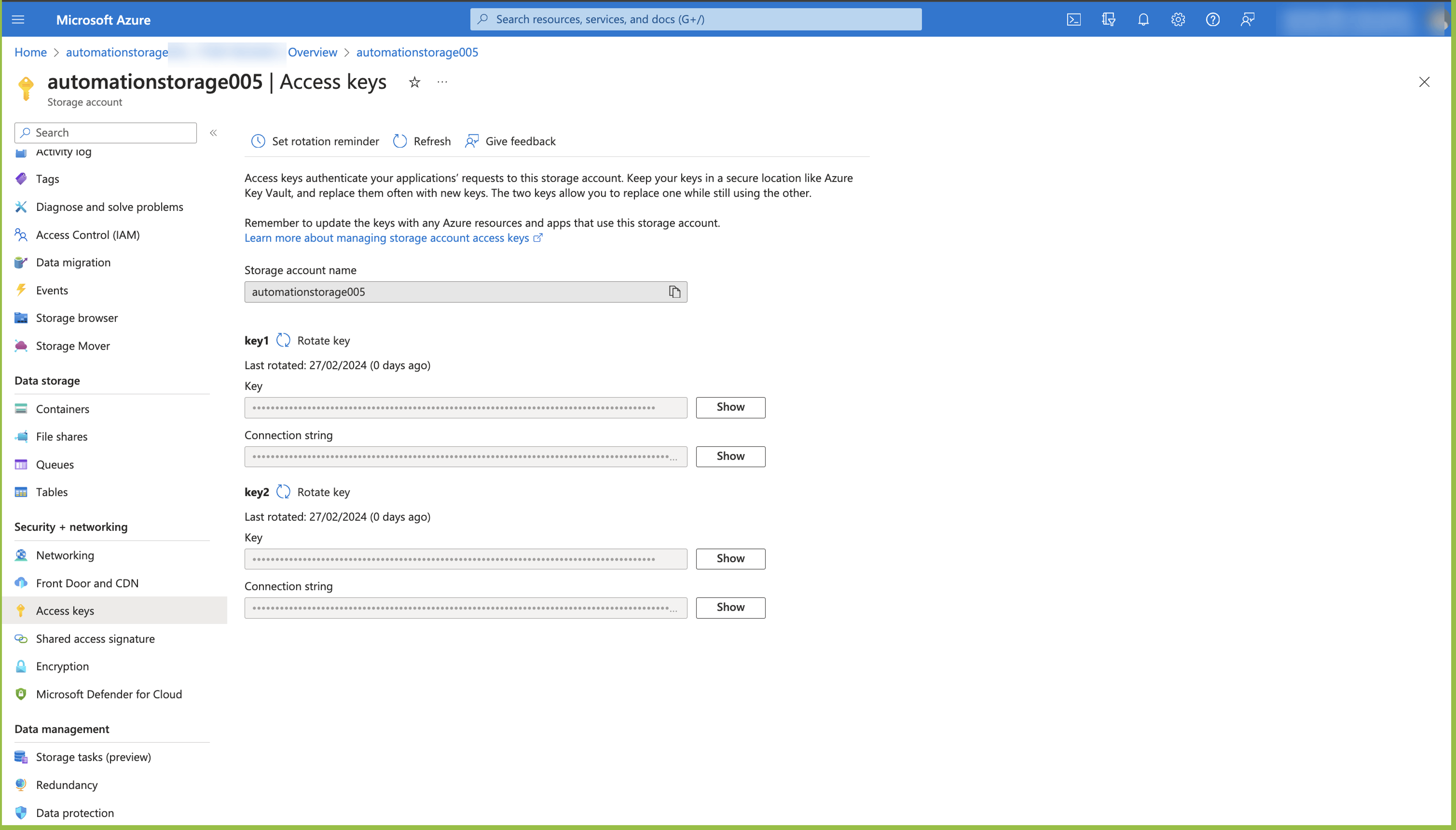Viewport: 1456px width, 830px height.
Task: Show the key1 key value
Action: 730,407
